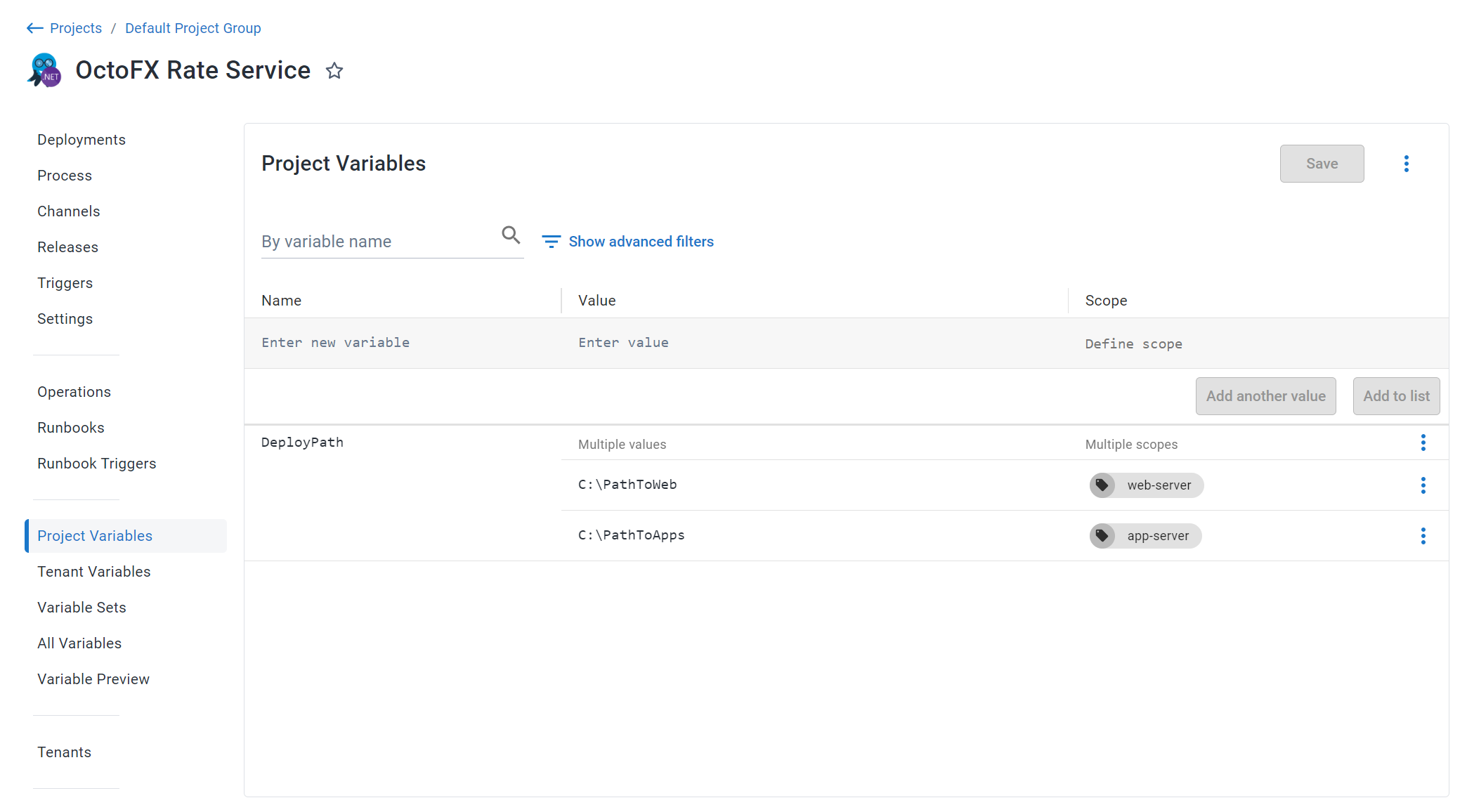Click the app-server scope chip
The image size is (1467, 812).
(x=1145, y=536)
